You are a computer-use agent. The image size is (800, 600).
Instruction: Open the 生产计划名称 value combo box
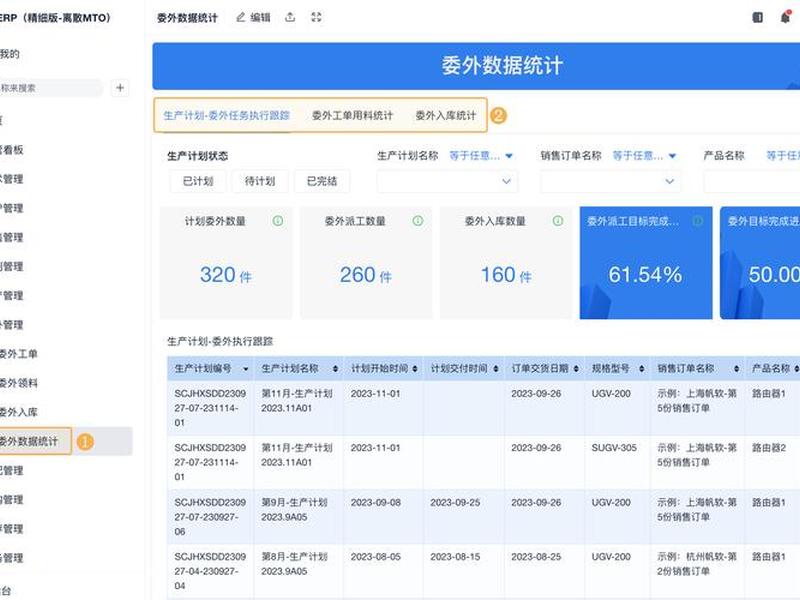tap(447, 181)
